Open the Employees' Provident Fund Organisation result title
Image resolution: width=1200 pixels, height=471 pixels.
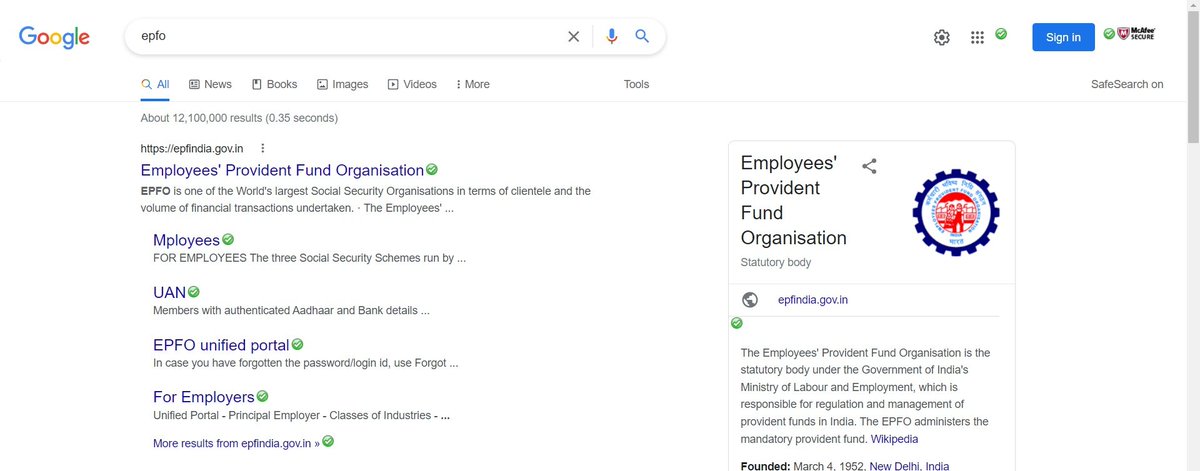tap(282, 170)
